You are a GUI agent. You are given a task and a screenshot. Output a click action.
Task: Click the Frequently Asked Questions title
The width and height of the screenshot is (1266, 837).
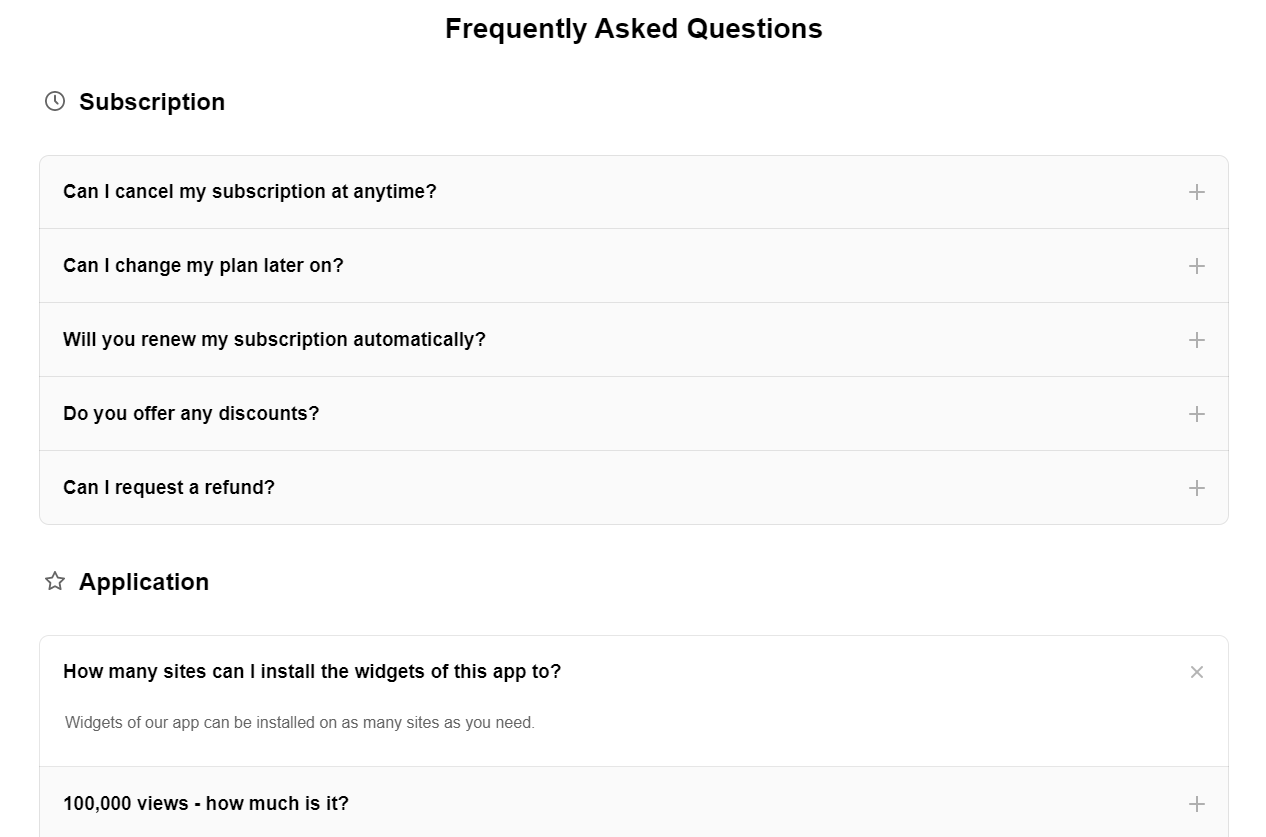click(633, 29)
